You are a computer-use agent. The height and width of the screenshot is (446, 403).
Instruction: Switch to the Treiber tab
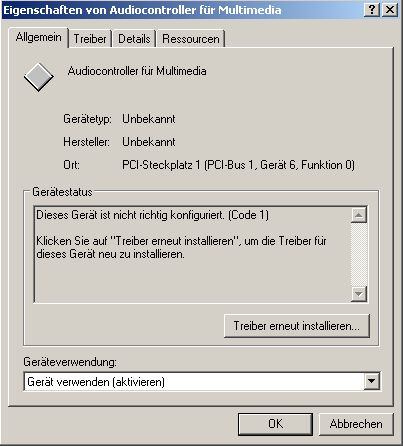(90, 39)
